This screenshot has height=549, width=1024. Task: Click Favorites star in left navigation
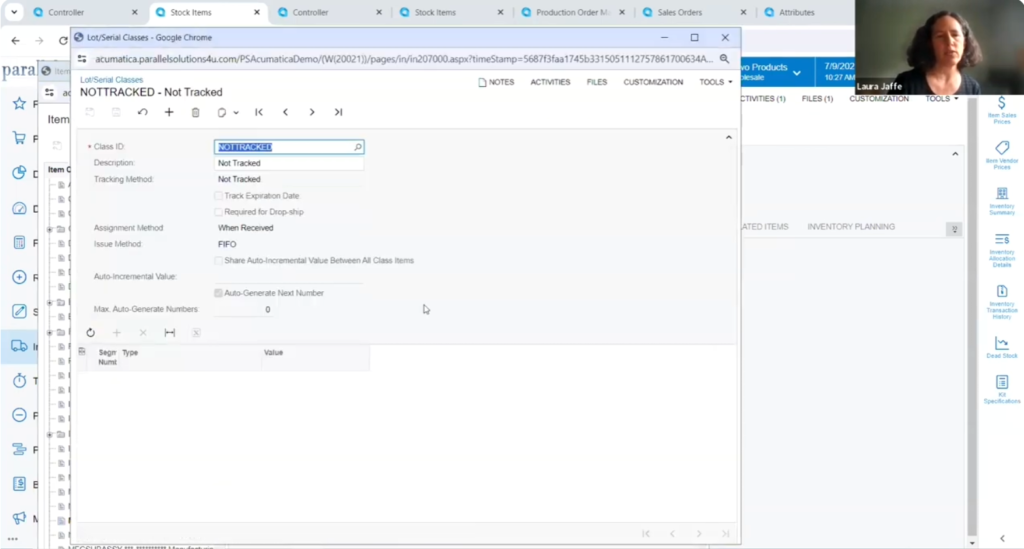point(19,104)
